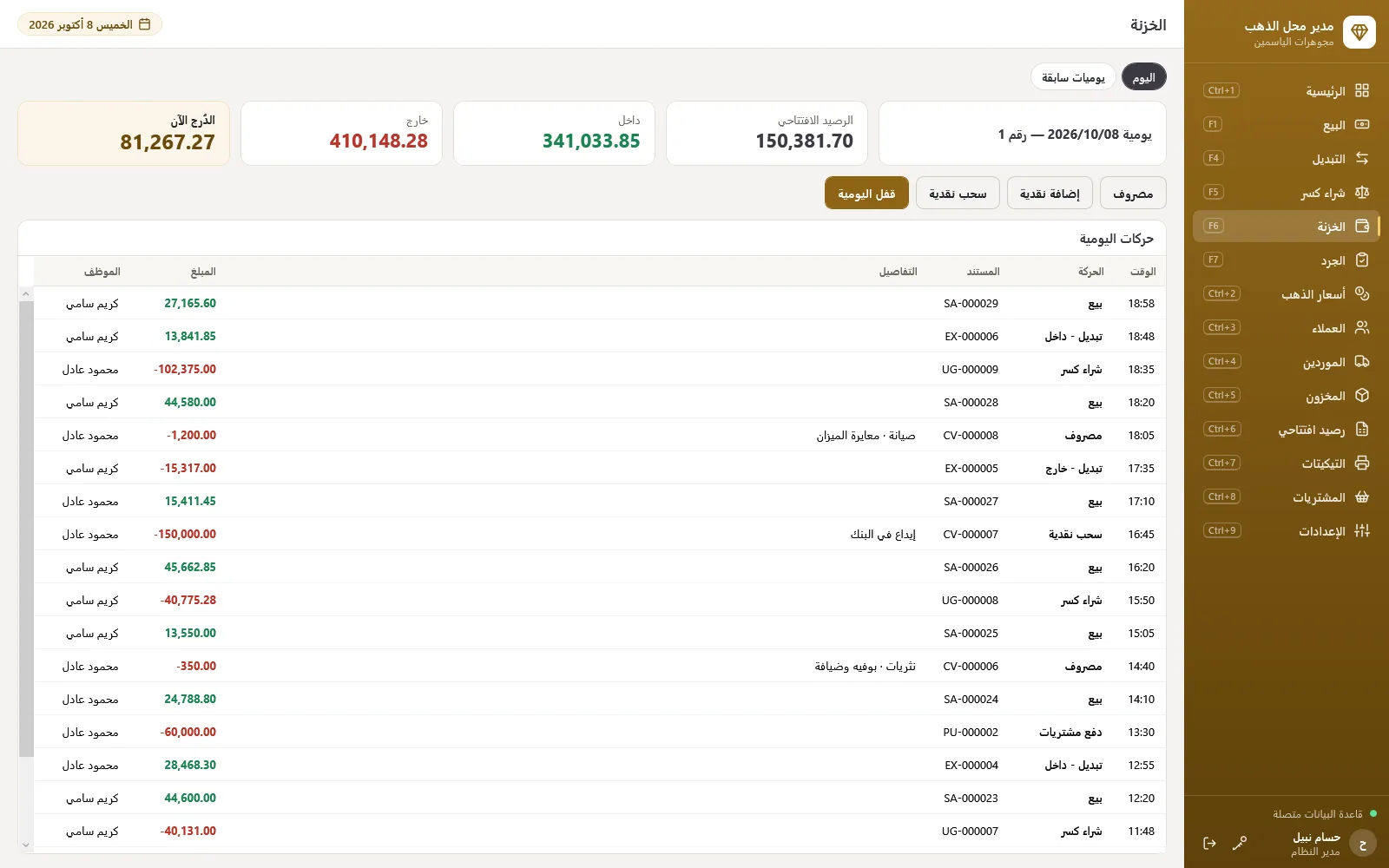The image size is (1389, 868).
Task: Click the البيع cash icon in sidebar
Action: [x=1361, y=124]
